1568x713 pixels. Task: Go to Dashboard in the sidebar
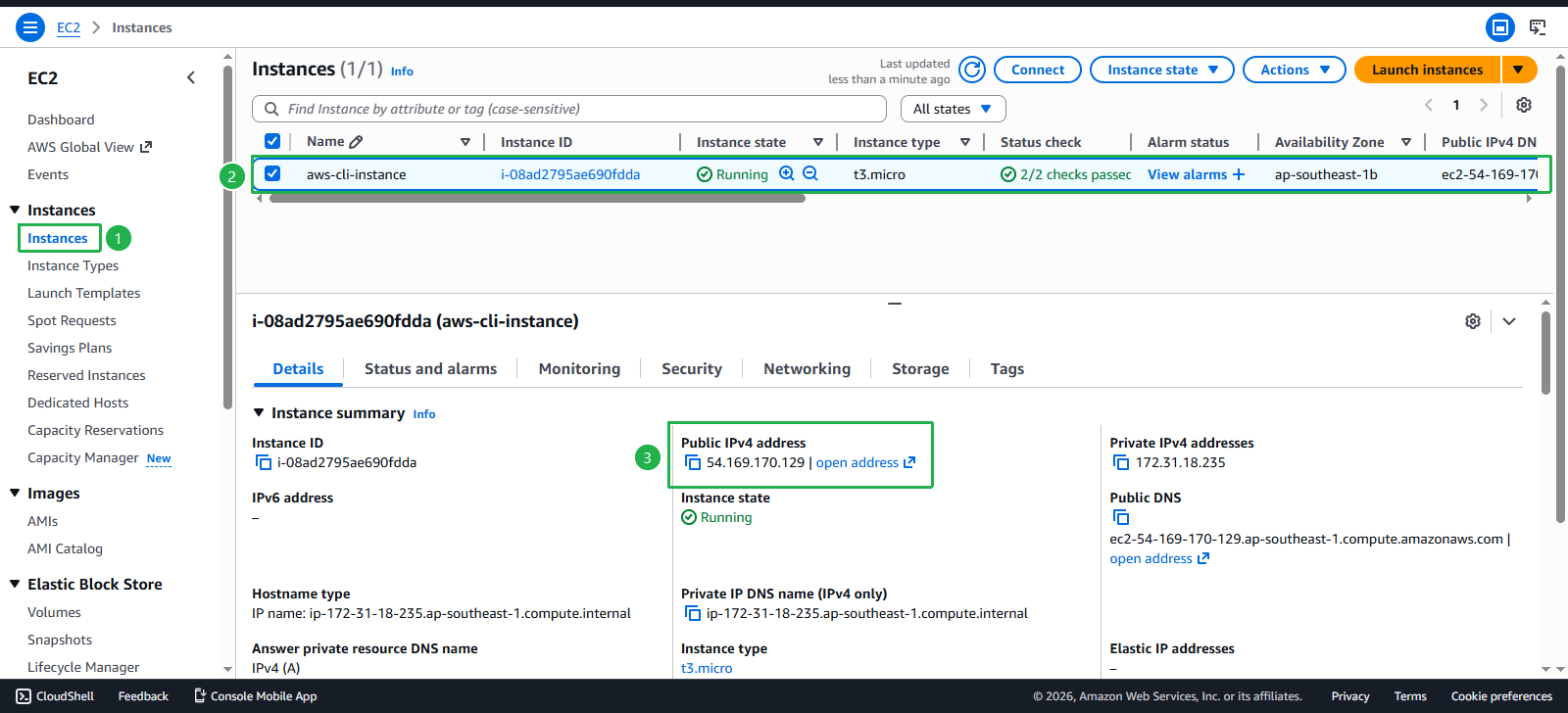61,119
